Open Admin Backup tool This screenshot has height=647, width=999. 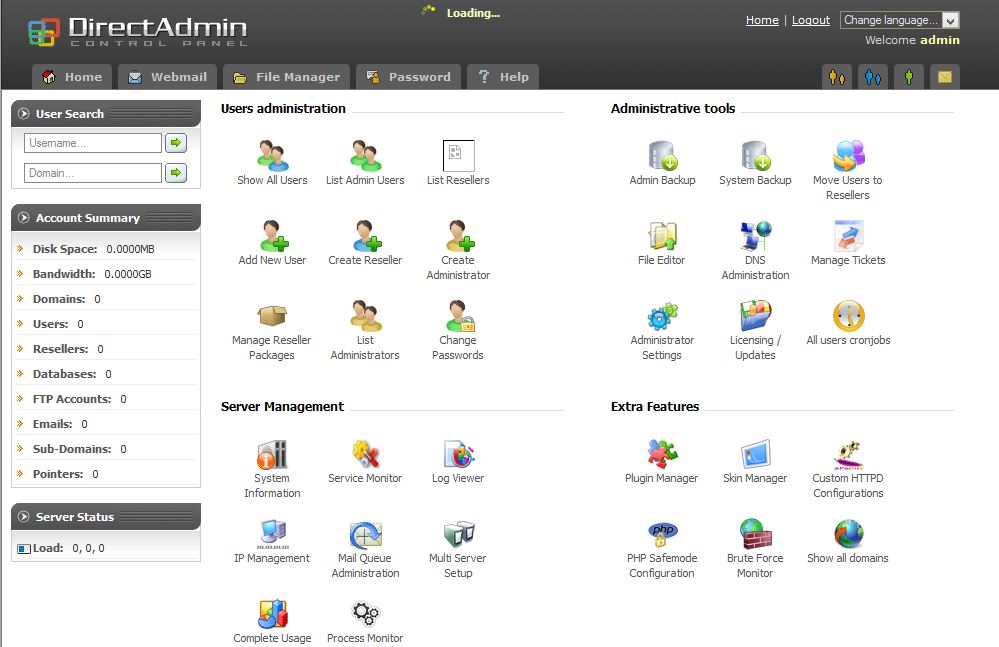(x=662, y=157)
